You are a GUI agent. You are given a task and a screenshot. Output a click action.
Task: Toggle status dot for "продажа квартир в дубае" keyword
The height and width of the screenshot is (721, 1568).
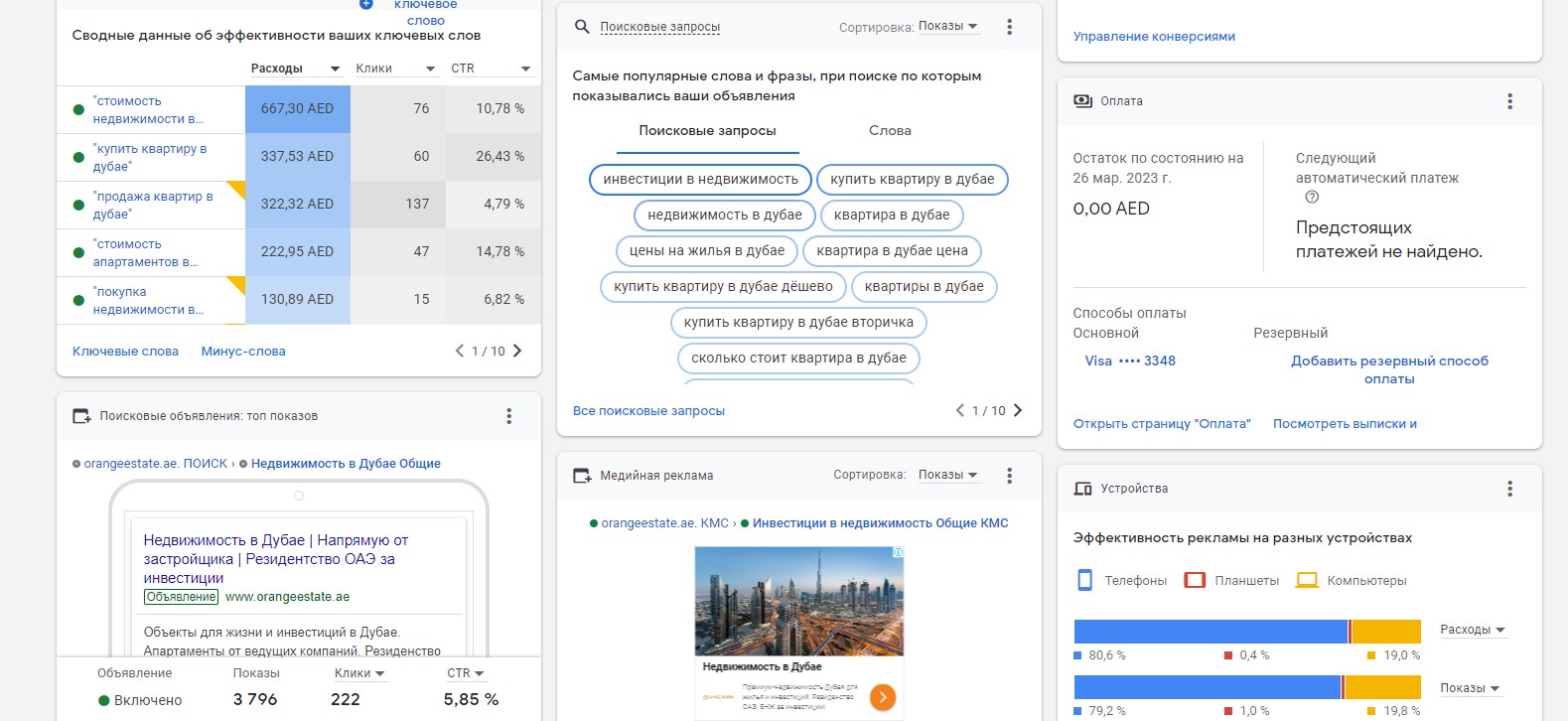[78, 205]
